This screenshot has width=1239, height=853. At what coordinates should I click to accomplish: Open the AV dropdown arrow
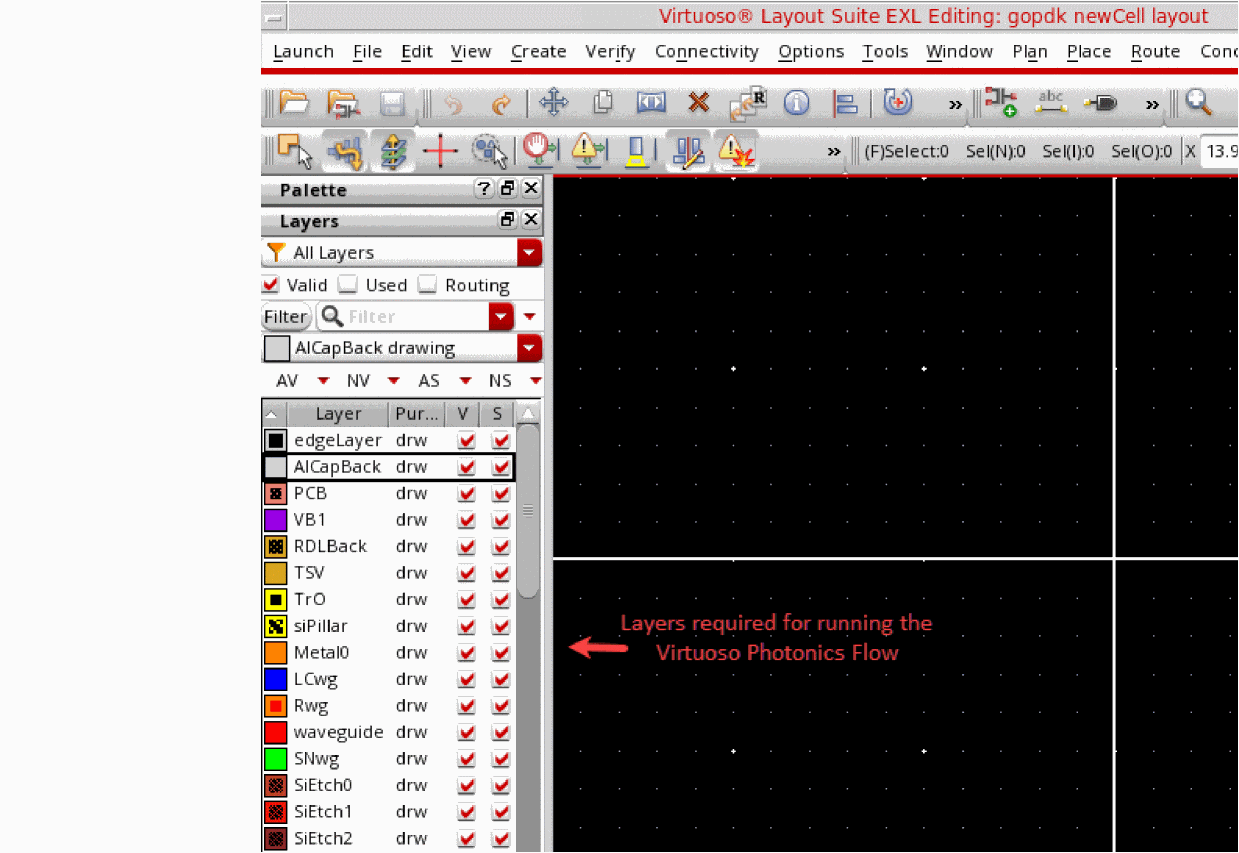tap(323, 381)
